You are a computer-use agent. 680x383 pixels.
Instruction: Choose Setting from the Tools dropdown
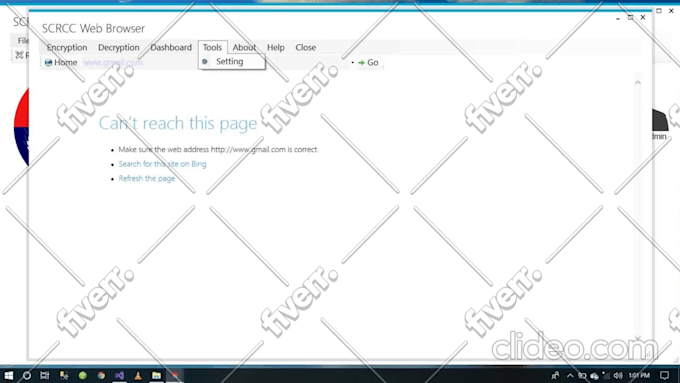(232, 62)
